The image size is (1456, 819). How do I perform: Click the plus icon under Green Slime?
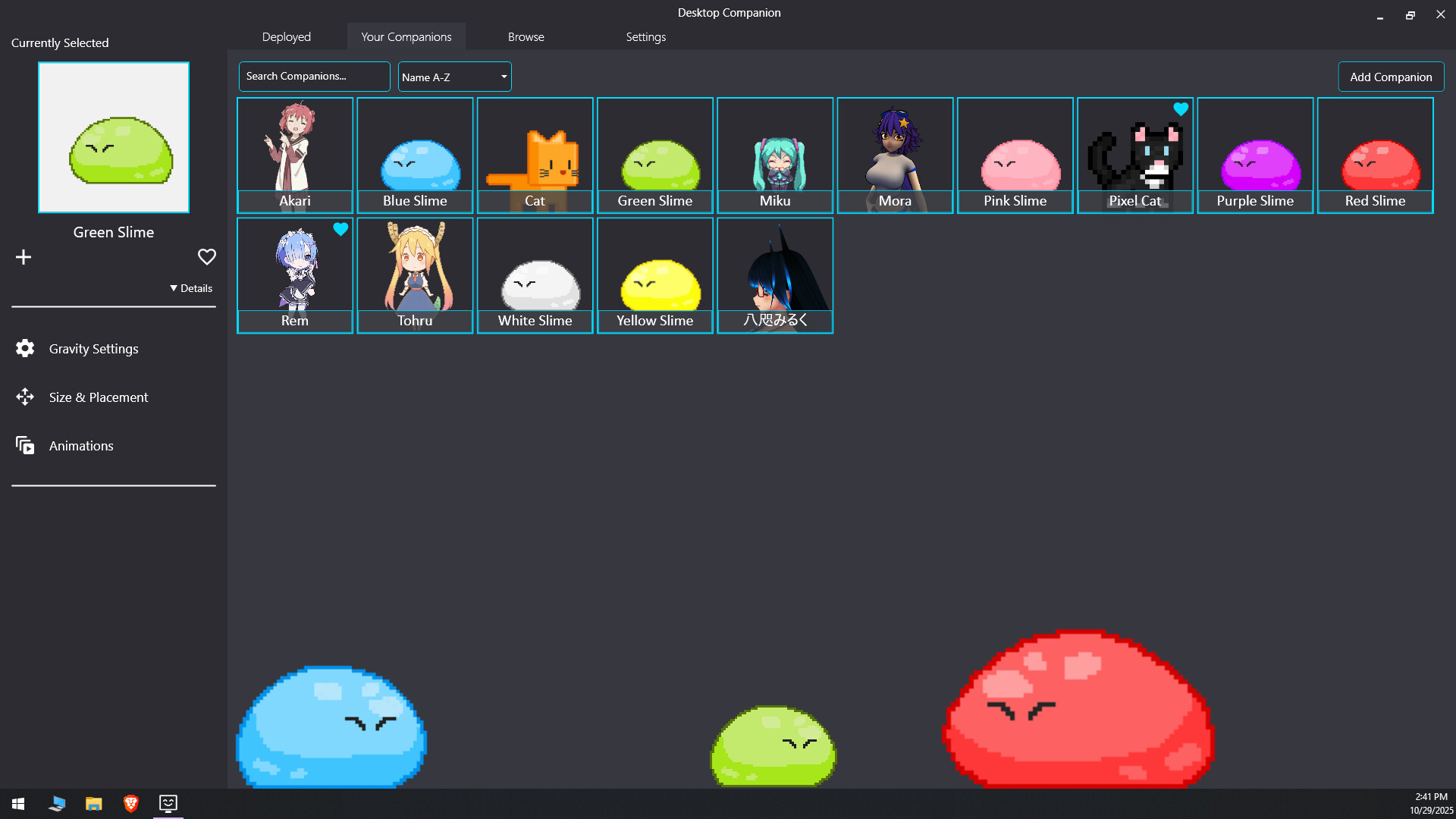point(23,256)
